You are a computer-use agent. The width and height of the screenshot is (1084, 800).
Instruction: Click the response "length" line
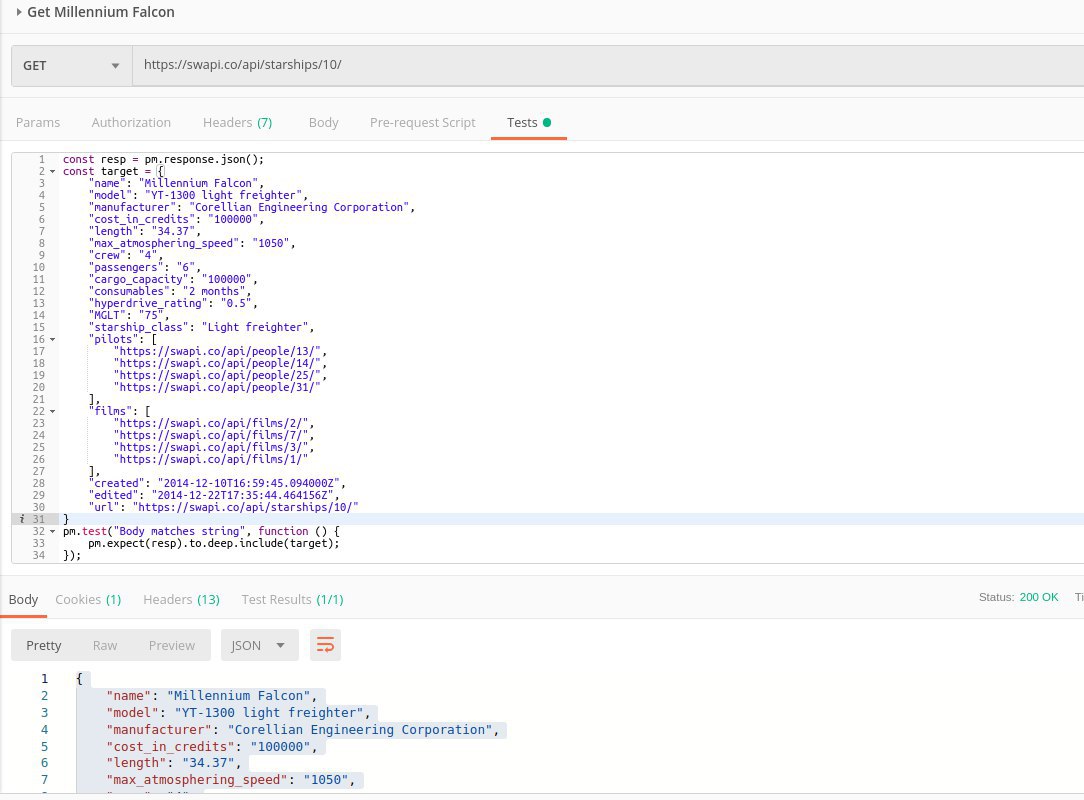coord(174,763)
